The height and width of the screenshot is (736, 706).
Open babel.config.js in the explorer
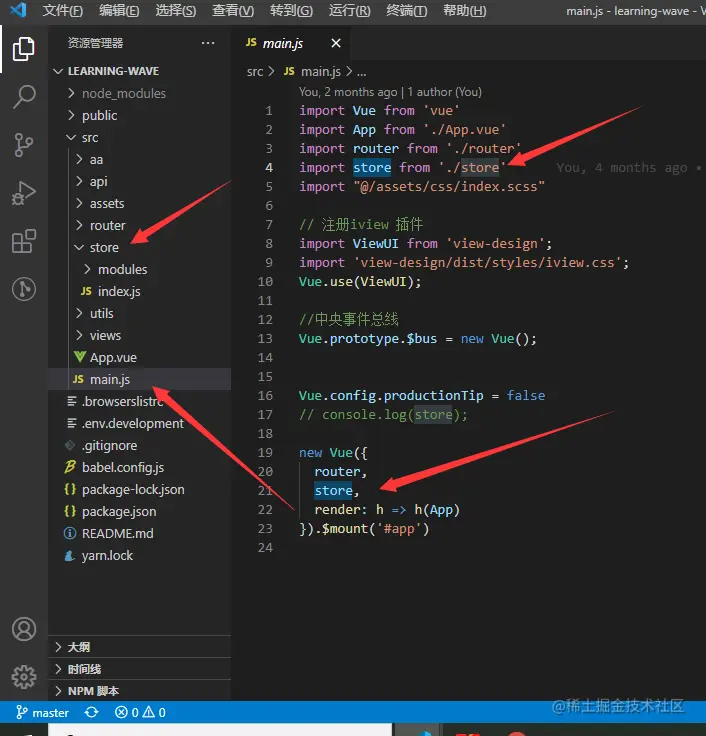(x=139, y=468)
